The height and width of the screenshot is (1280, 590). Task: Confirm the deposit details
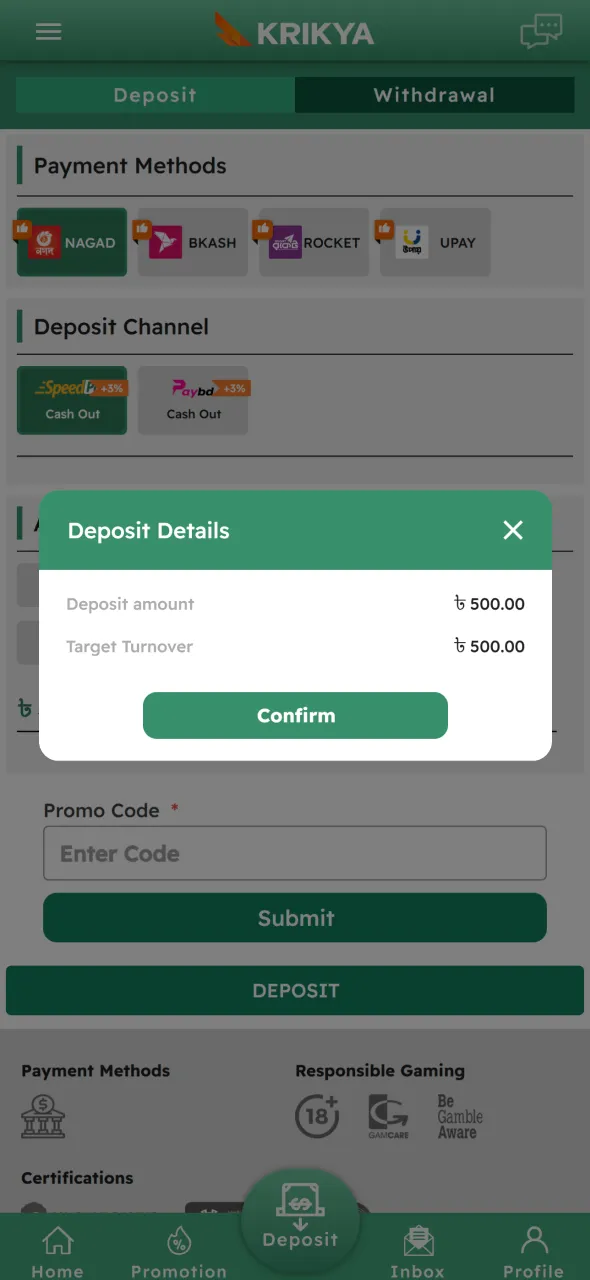tap(295, 715)
